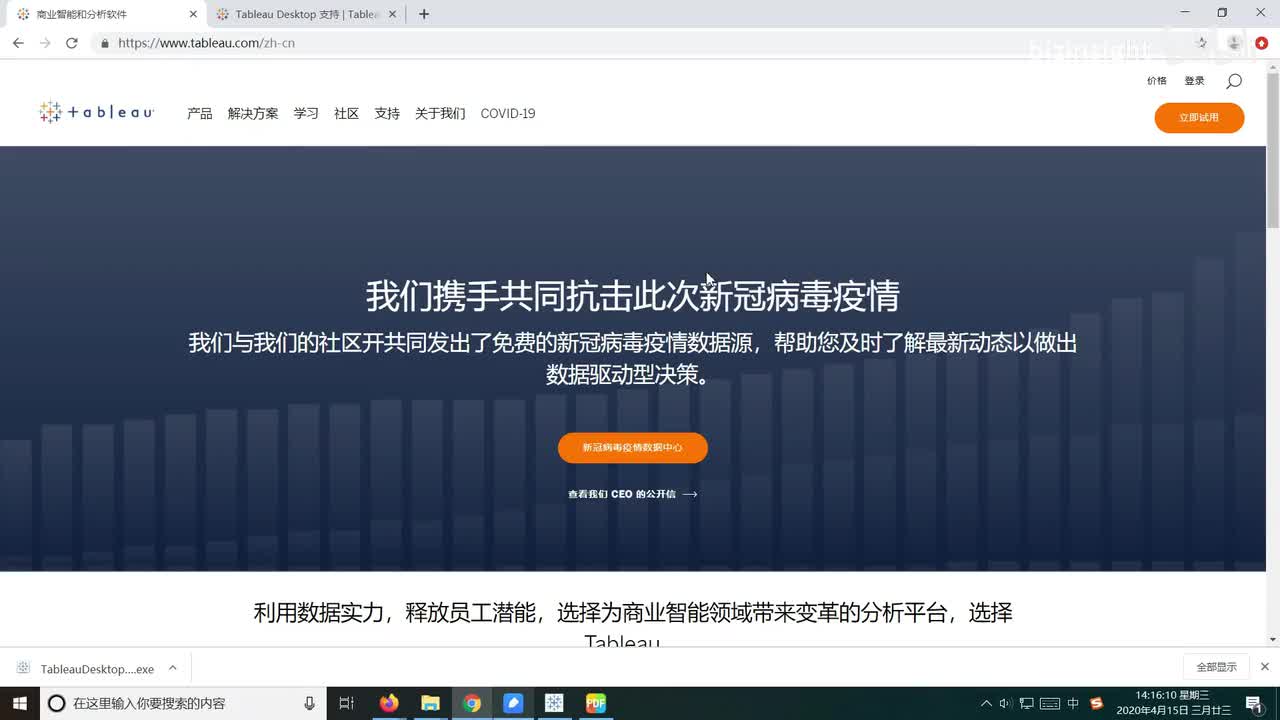Bookmark this page with the star icon
Viewport: 1280px width, 720px height.
pos(1202,43)
